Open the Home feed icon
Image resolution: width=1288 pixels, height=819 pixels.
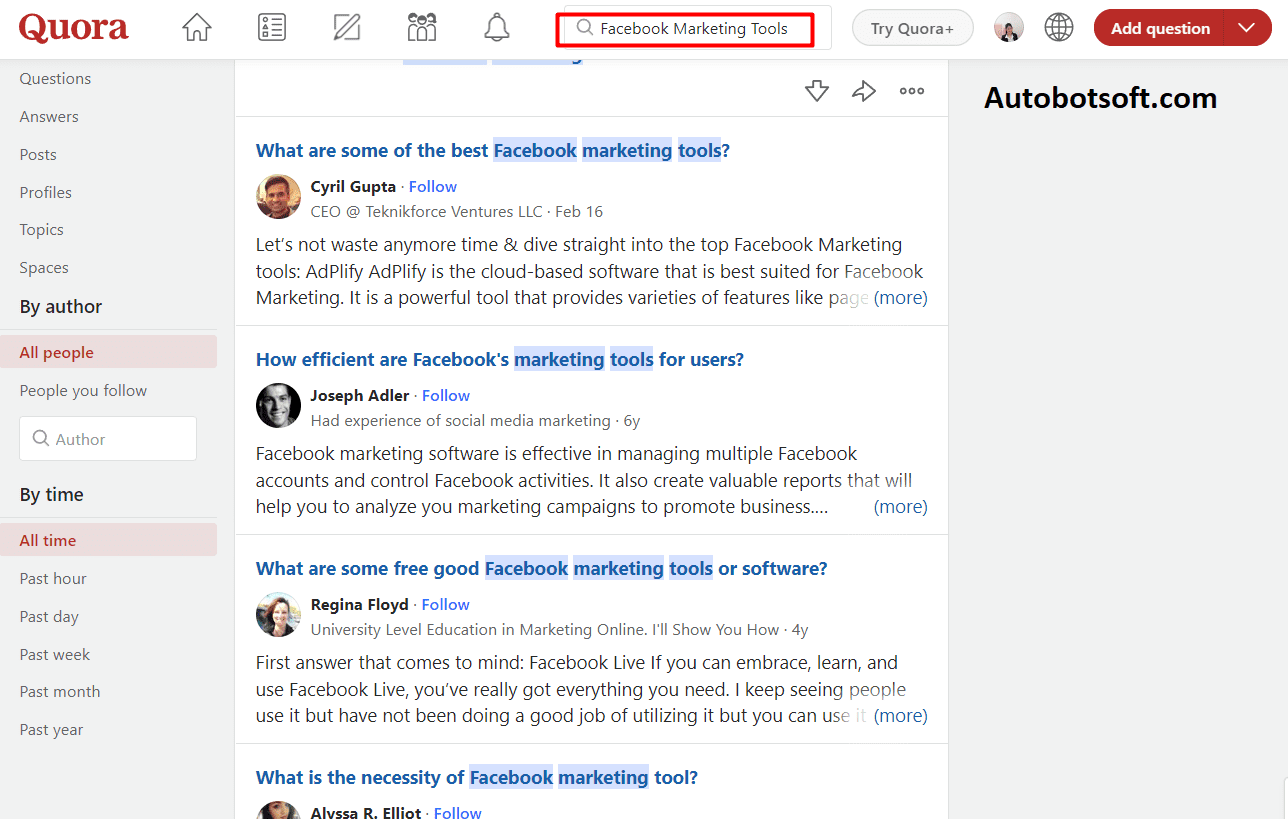click(197, 28)
